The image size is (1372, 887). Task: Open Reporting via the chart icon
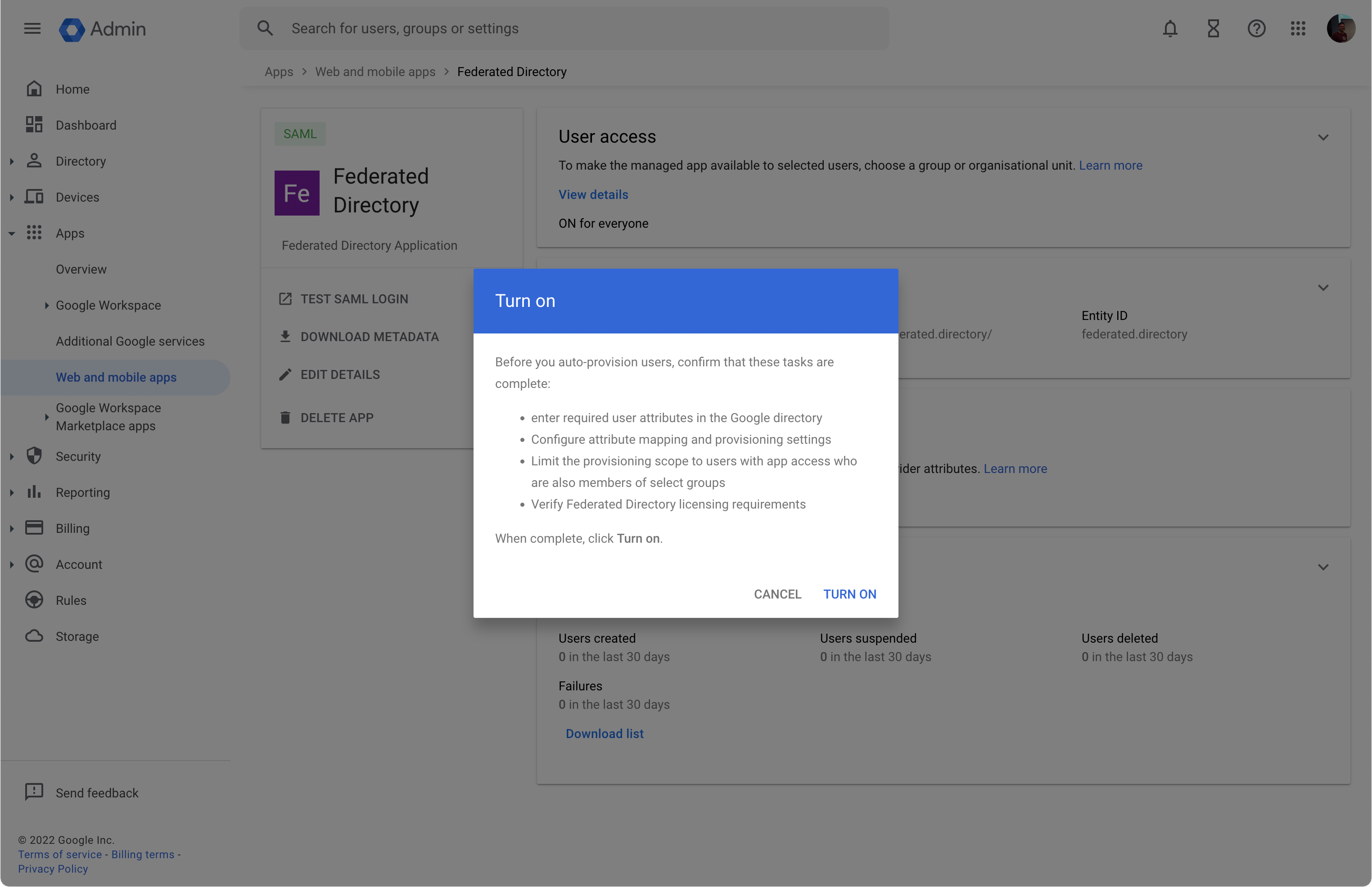coord(34,492)
